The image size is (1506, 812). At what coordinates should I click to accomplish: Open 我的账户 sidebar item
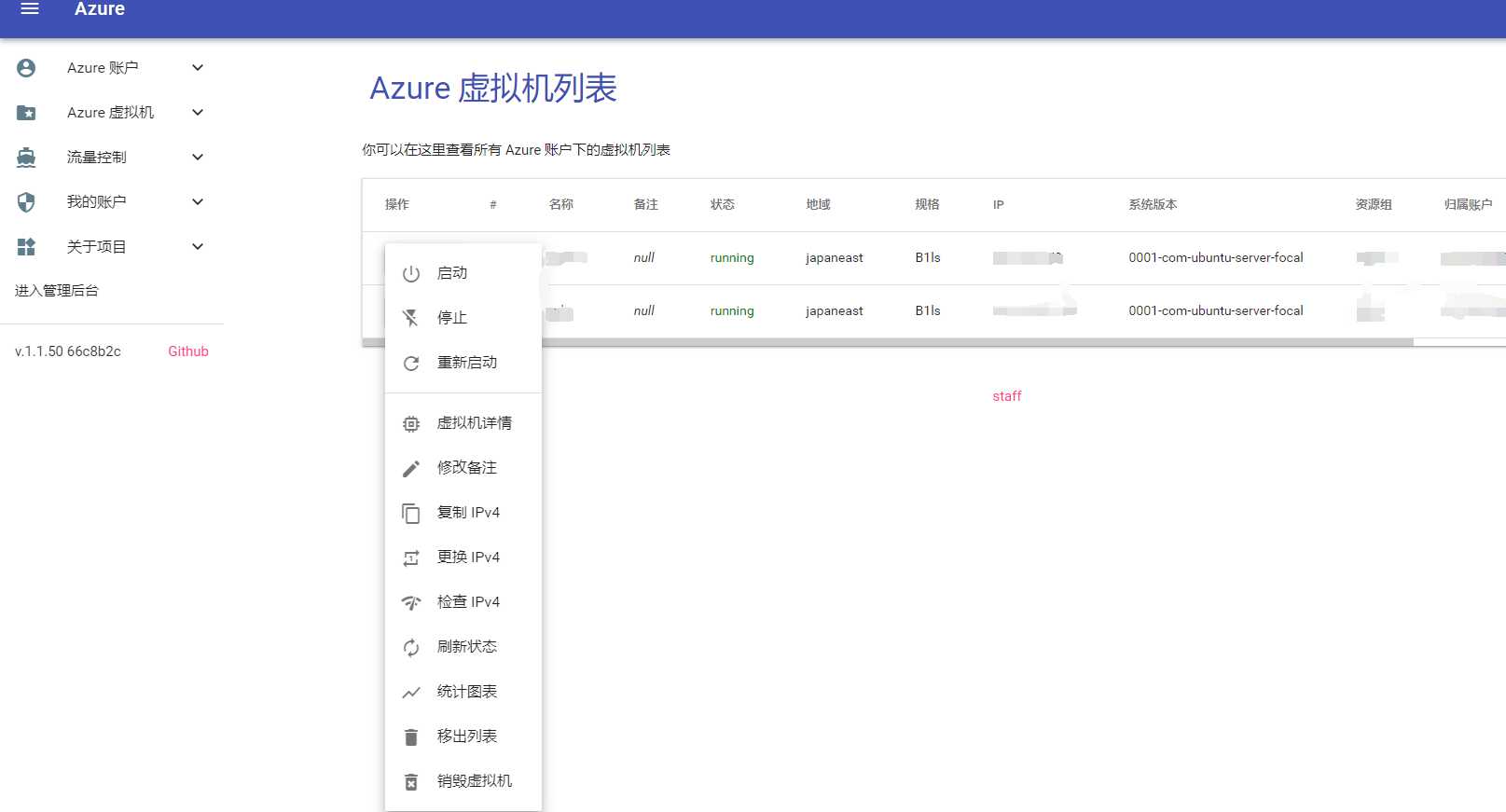coord(112,202)
